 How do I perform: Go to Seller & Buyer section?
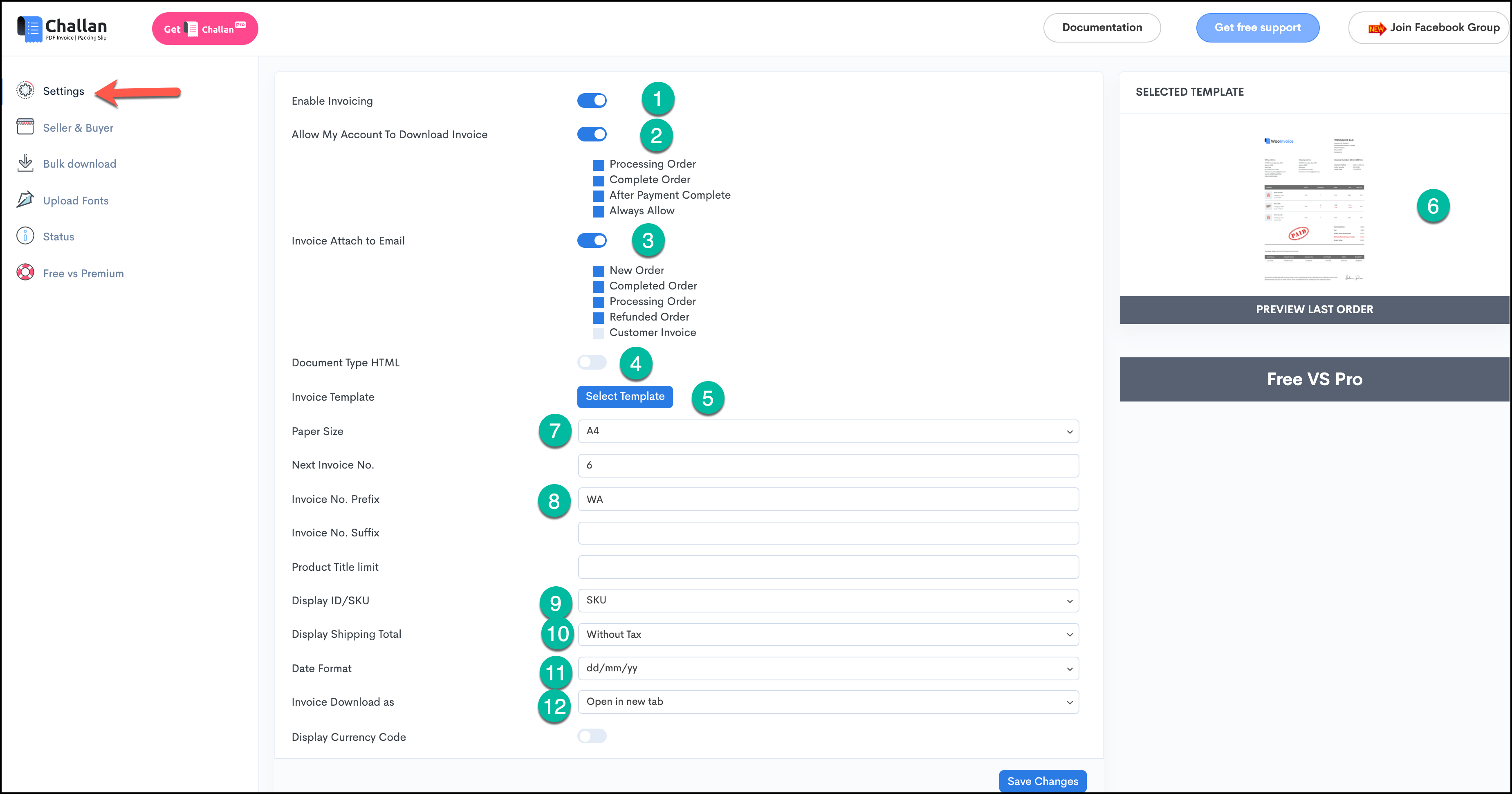(x=78, y=127)
